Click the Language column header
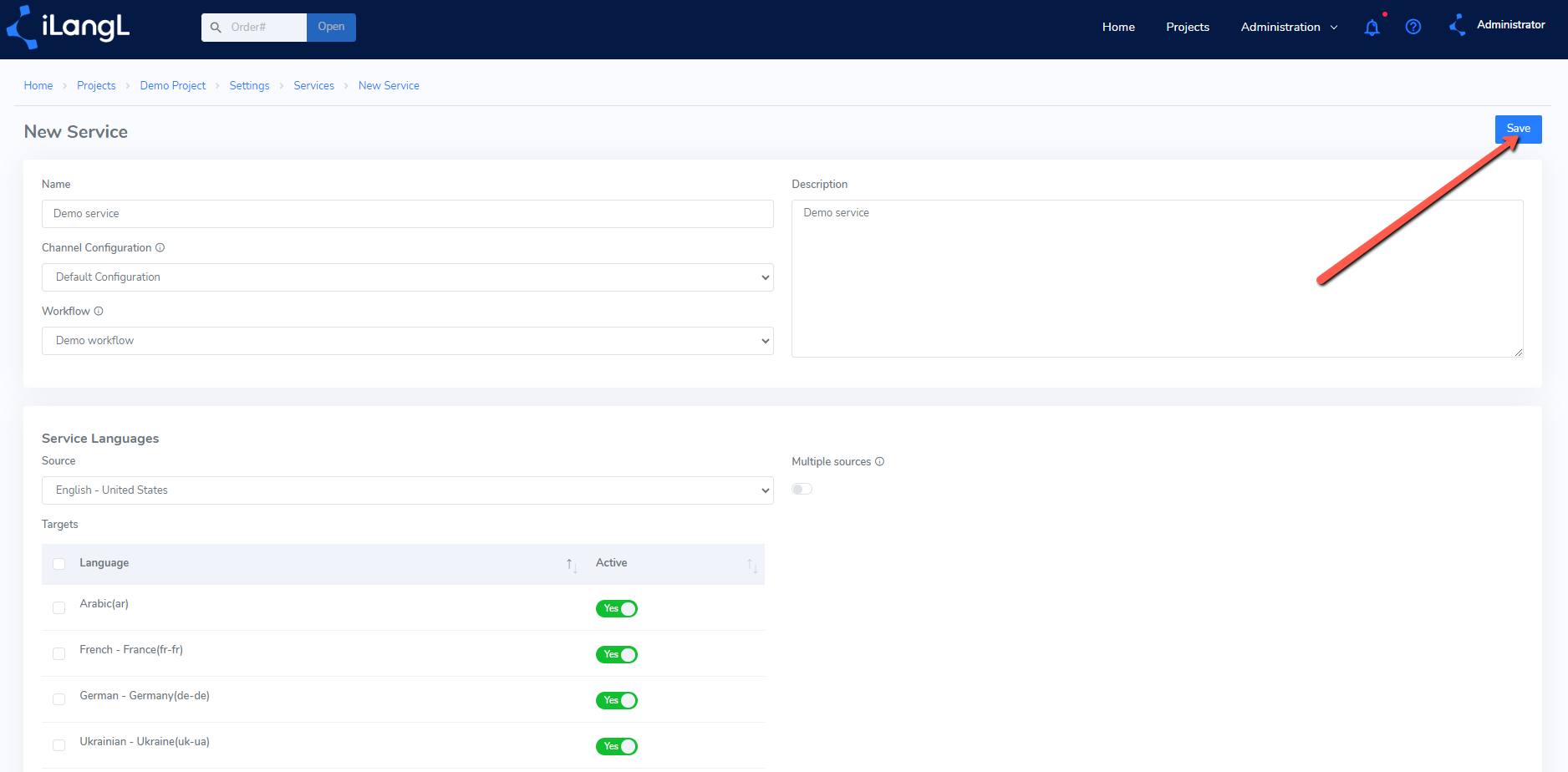The width and height of the screenshot is (1568, 772). [104, 563]
